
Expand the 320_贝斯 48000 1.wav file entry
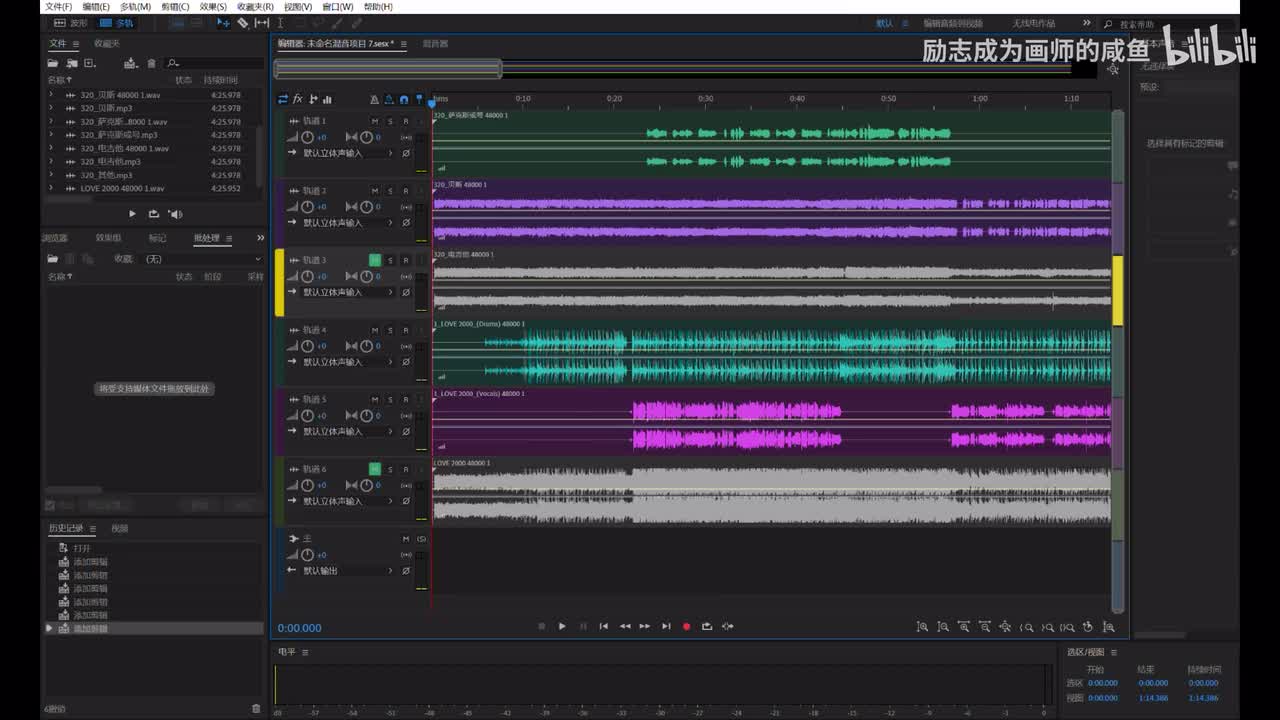[x=52, y=94]
